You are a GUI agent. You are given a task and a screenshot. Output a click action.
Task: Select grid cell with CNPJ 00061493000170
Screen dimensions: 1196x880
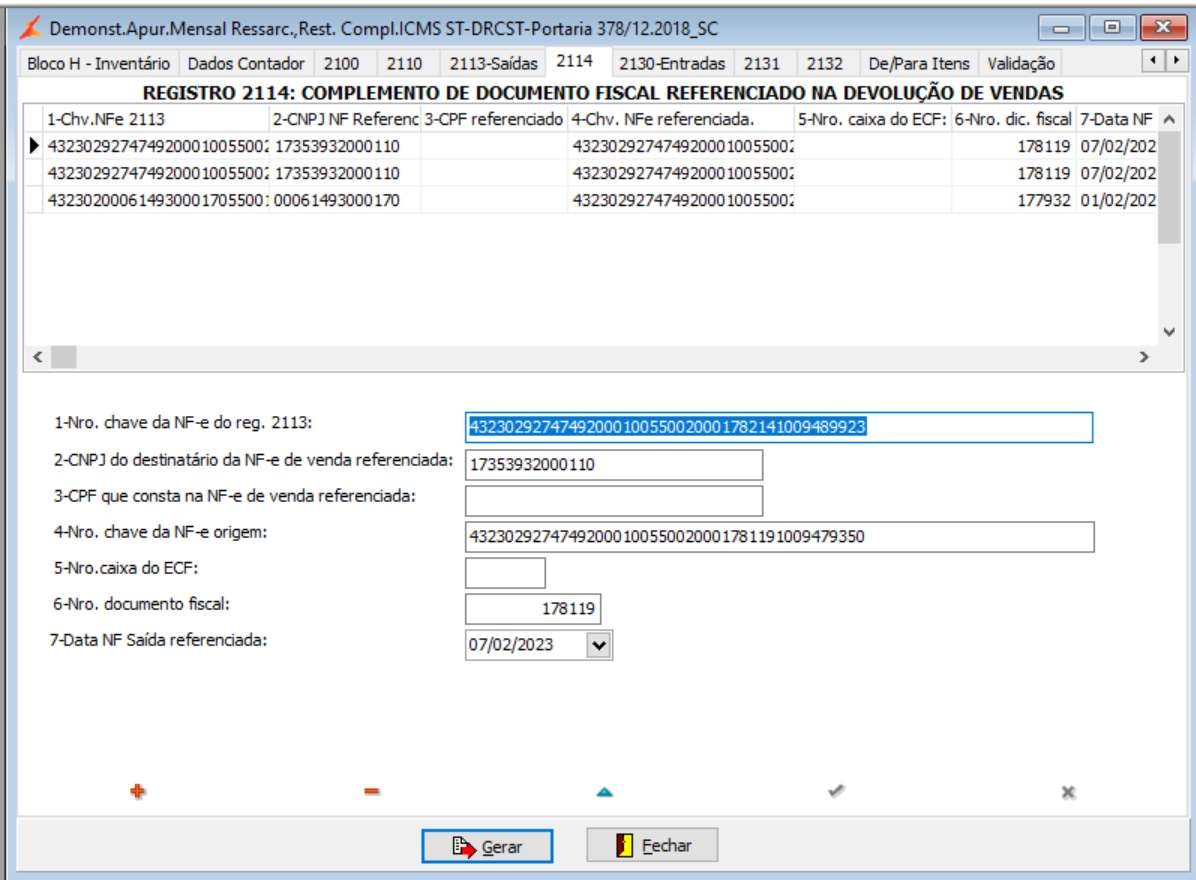click(345, 200)
